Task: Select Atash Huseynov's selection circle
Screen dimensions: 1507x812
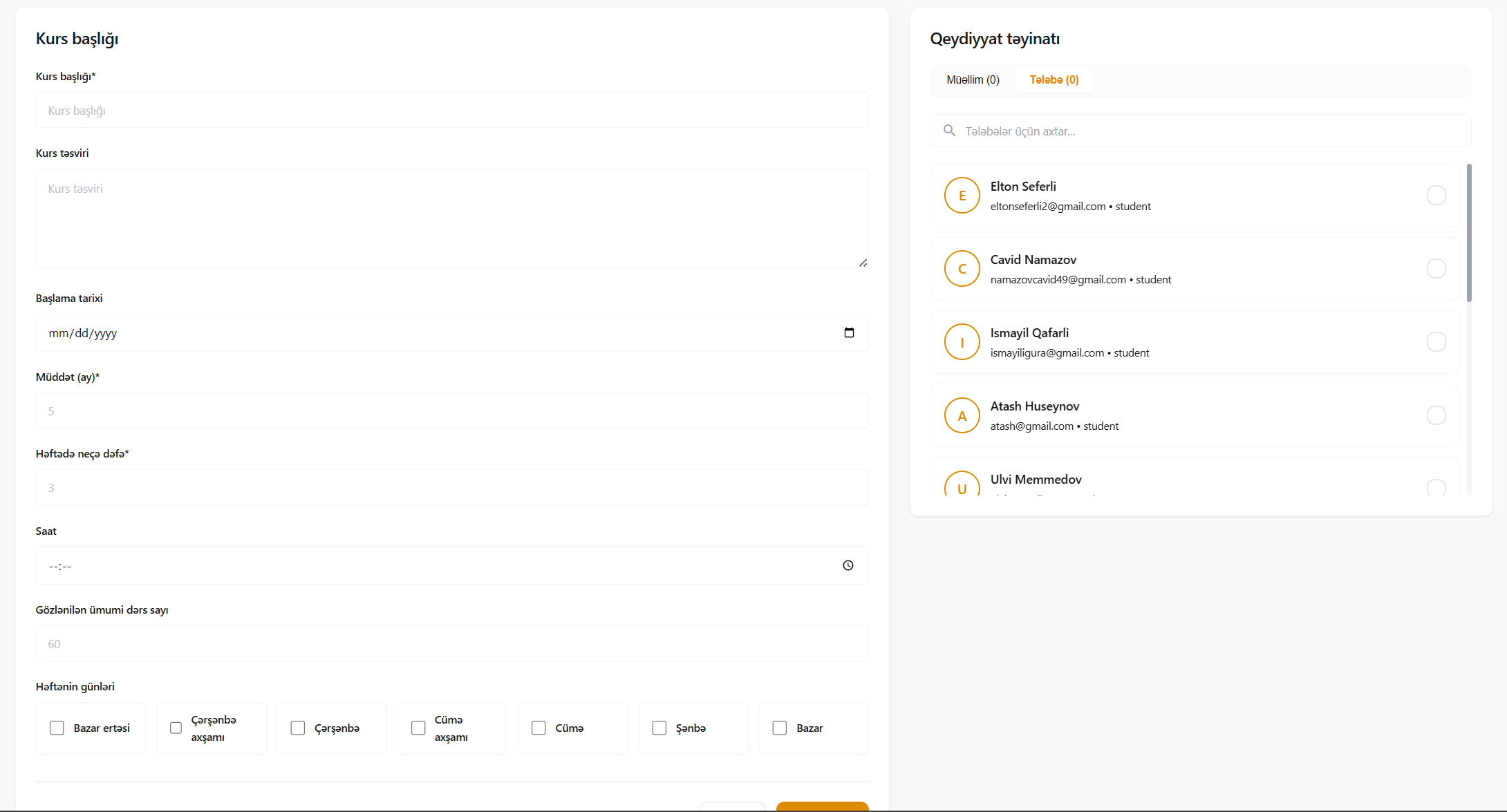Action: [1436, 415]
